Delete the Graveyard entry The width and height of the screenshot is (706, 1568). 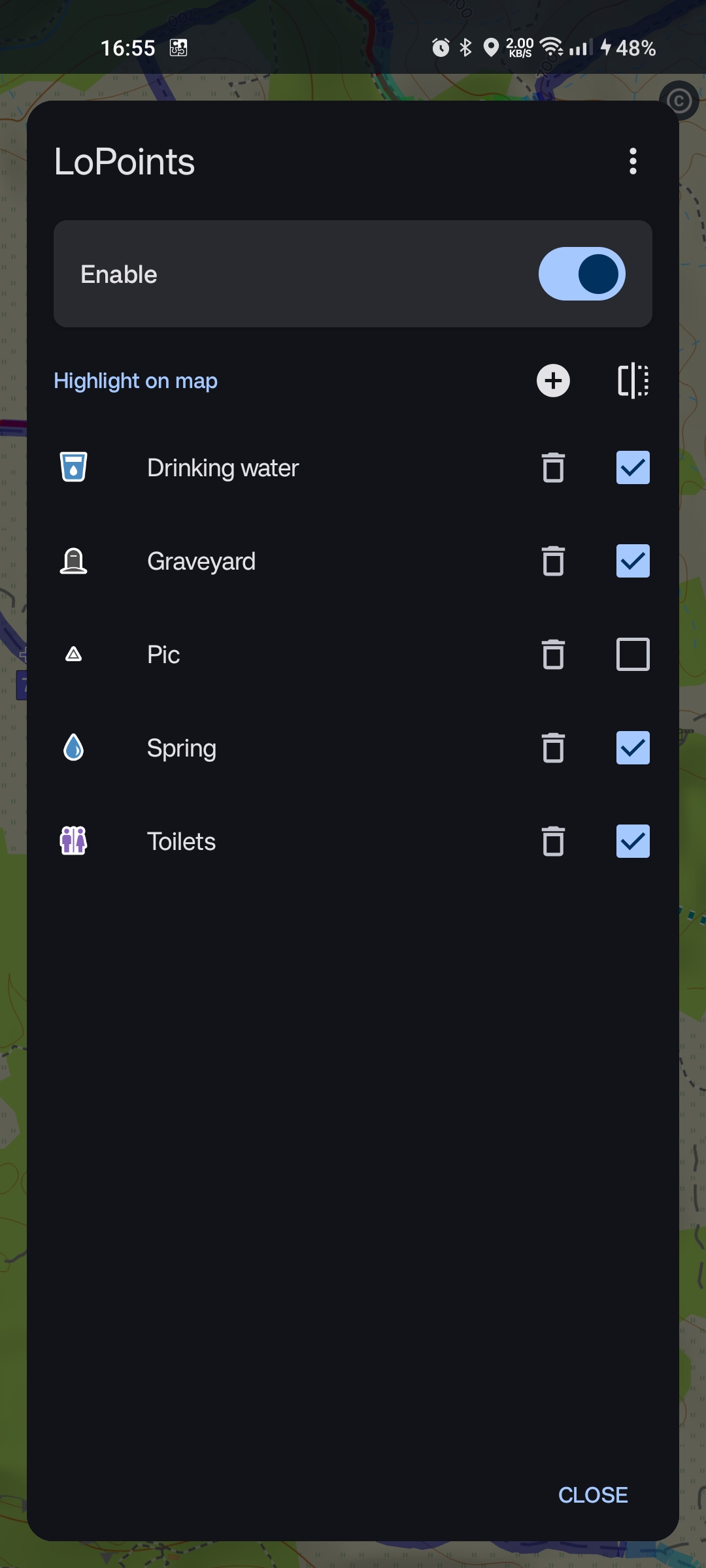(x=553, y=561)
